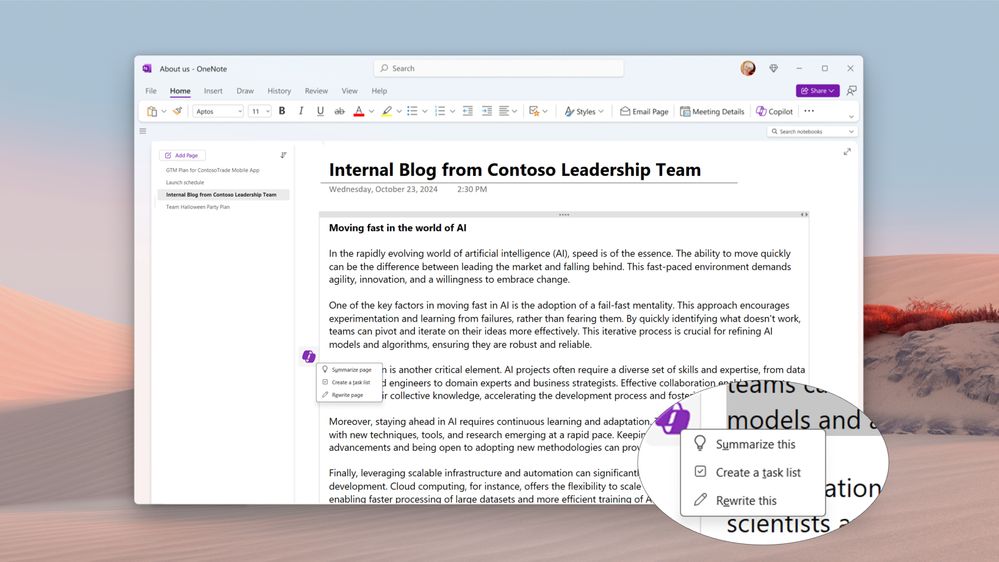Toggle underline formatting

320,111
